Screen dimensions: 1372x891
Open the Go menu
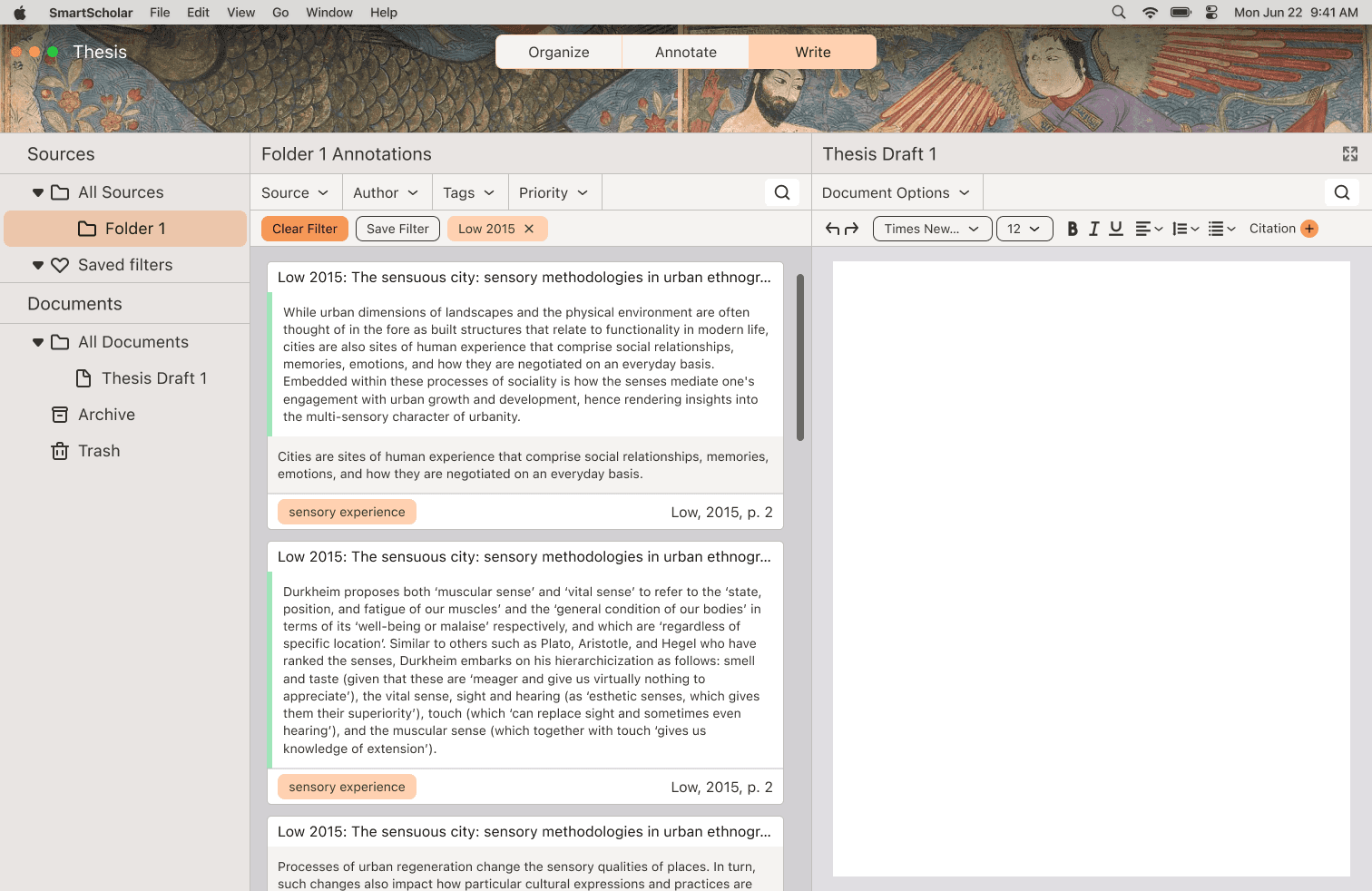point(280,13)
